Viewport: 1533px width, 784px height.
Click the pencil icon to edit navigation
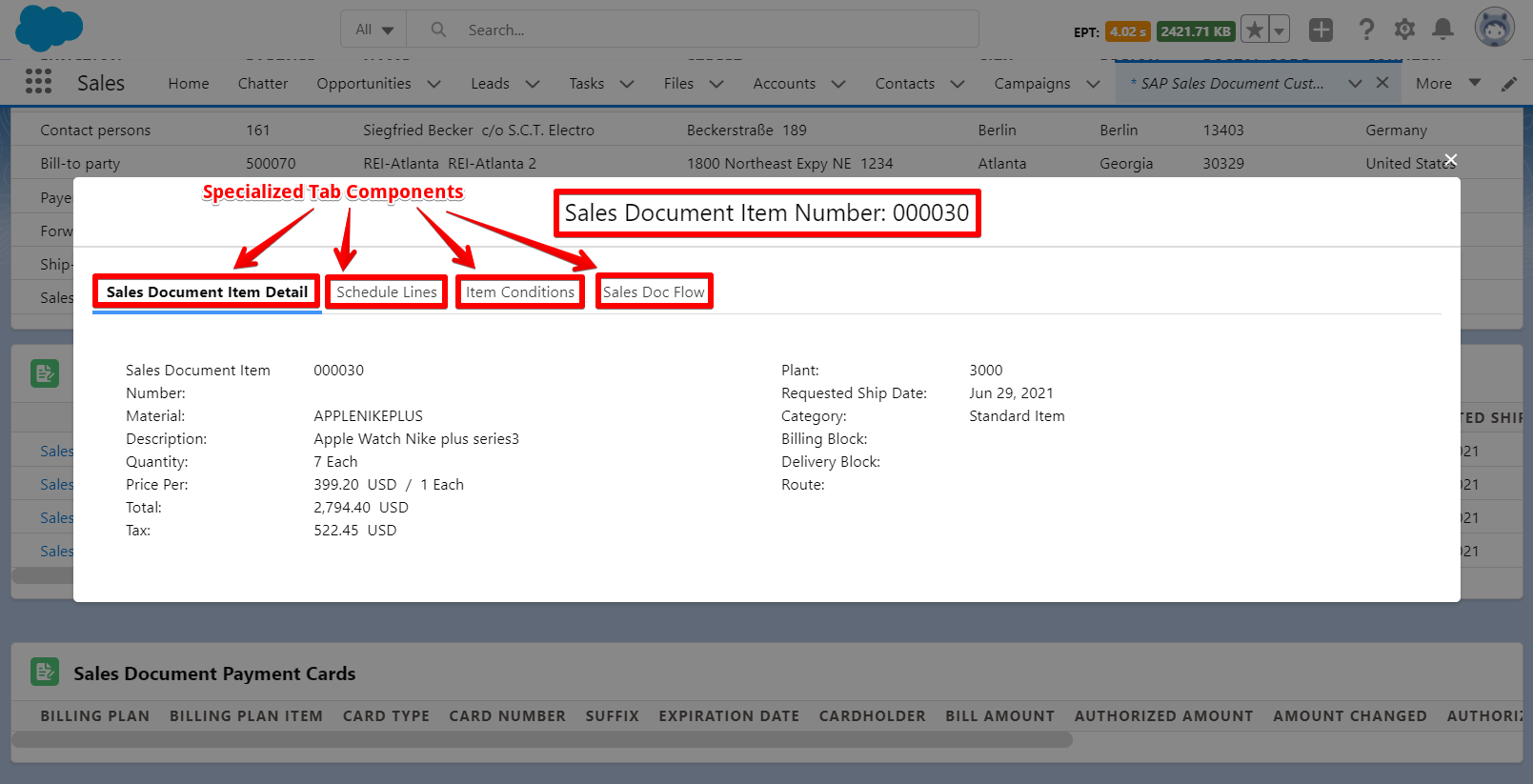[1509, 84]
